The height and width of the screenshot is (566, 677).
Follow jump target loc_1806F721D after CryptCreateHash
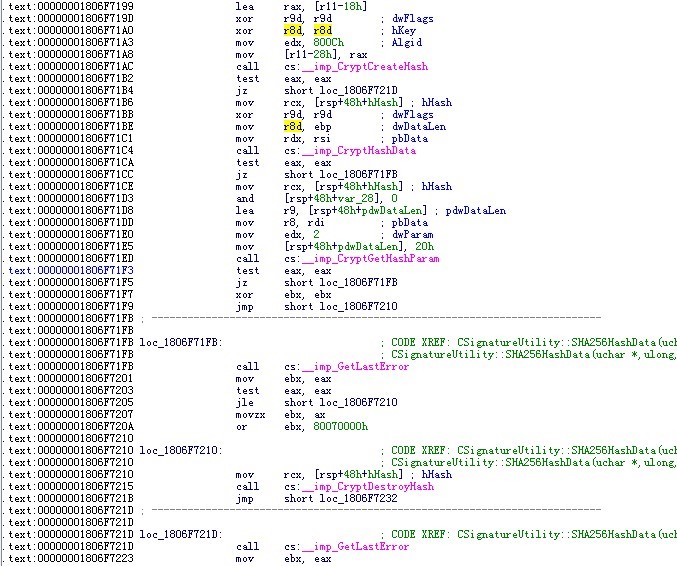pos(358,91)
